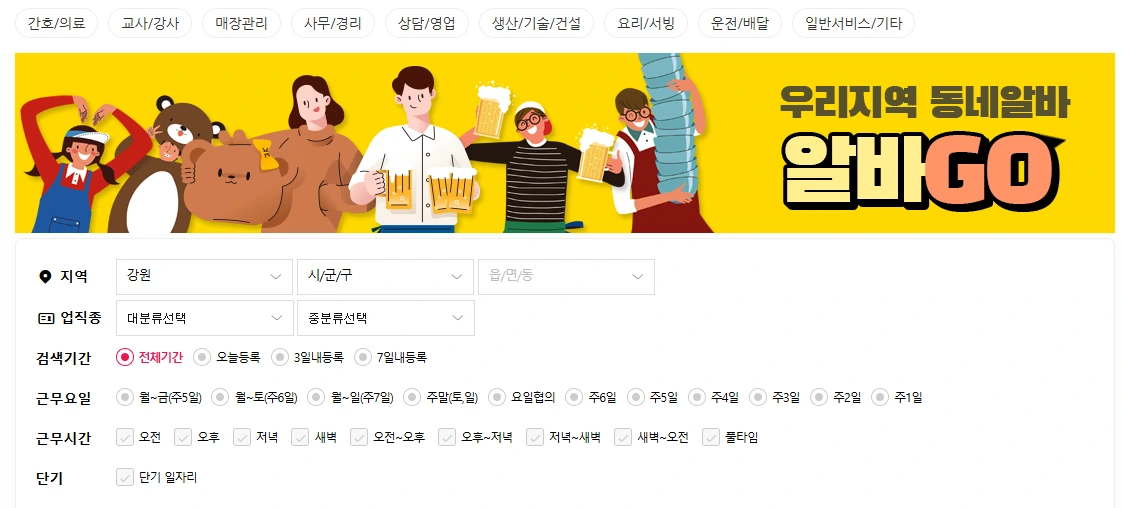This screenshot has width=1123, height=508.
Task: Open the 대분류선택 job category dropdown
Action: pyautogui.click(x=204, y=318)
